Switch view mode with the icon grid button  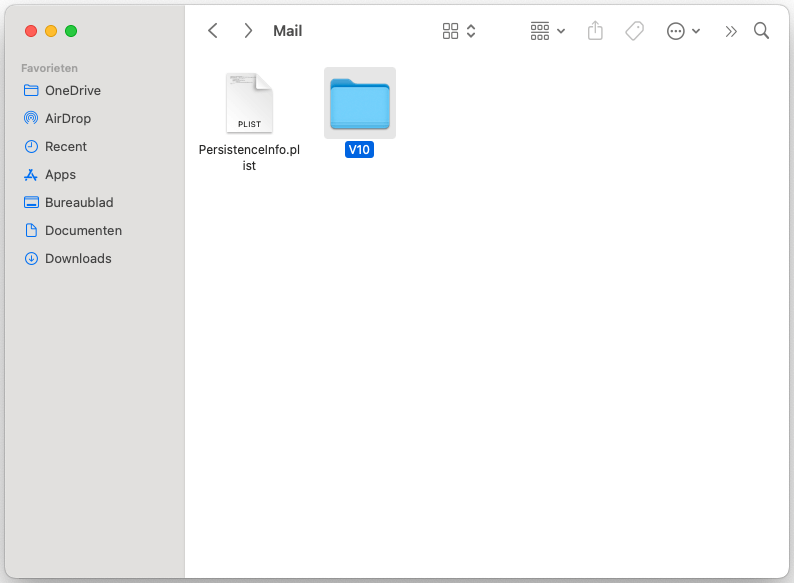click(451, 31)
